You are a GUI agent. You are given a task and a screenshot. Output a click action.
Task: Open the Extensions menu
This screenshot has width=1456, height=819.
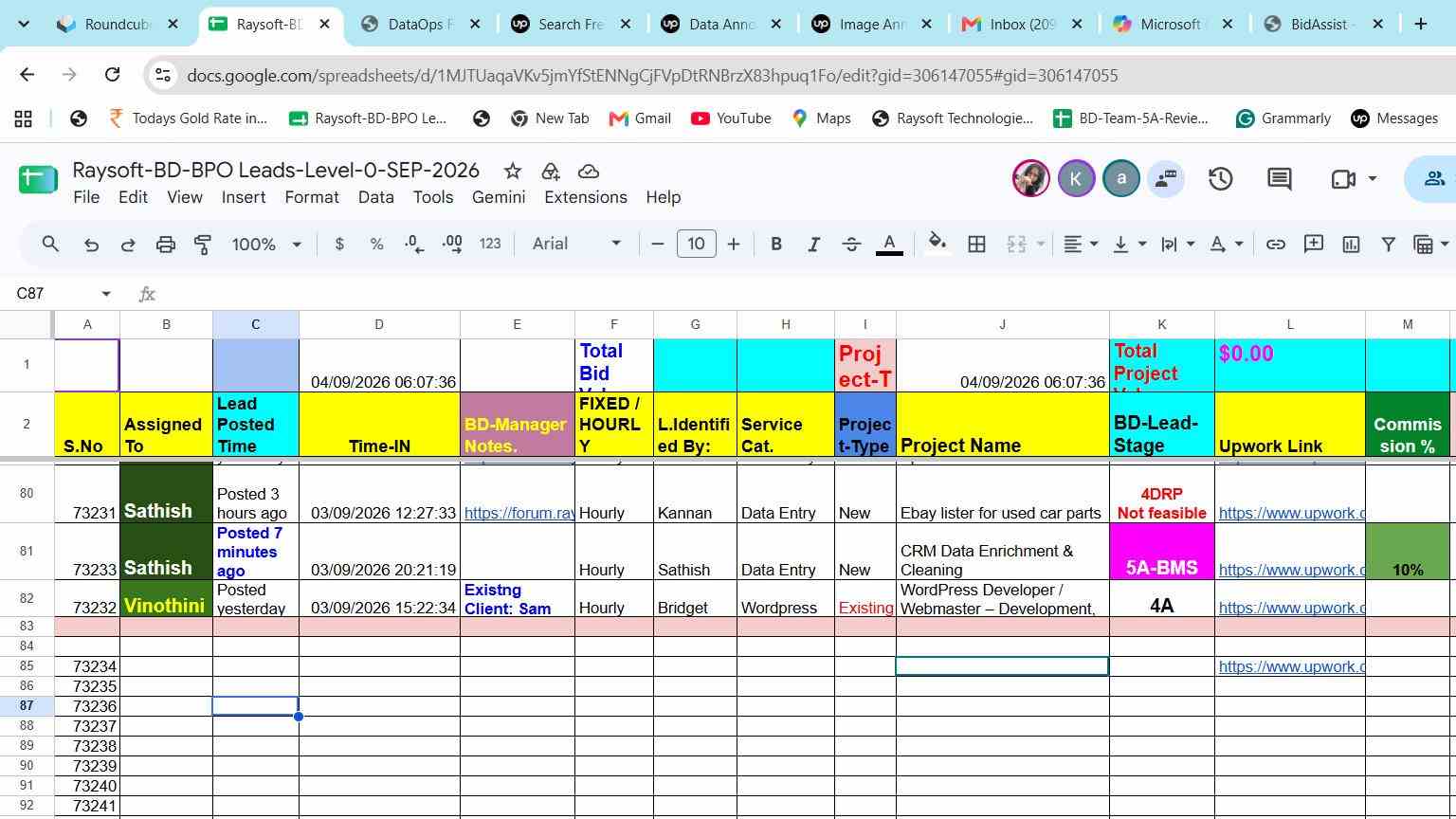point(585,197)
